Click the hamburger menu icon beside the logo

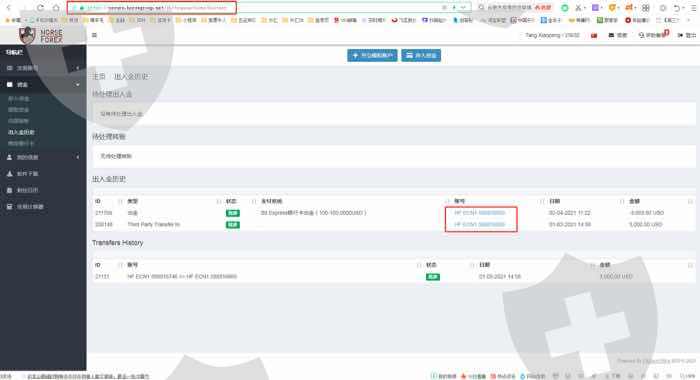click(x=94, y=35)
